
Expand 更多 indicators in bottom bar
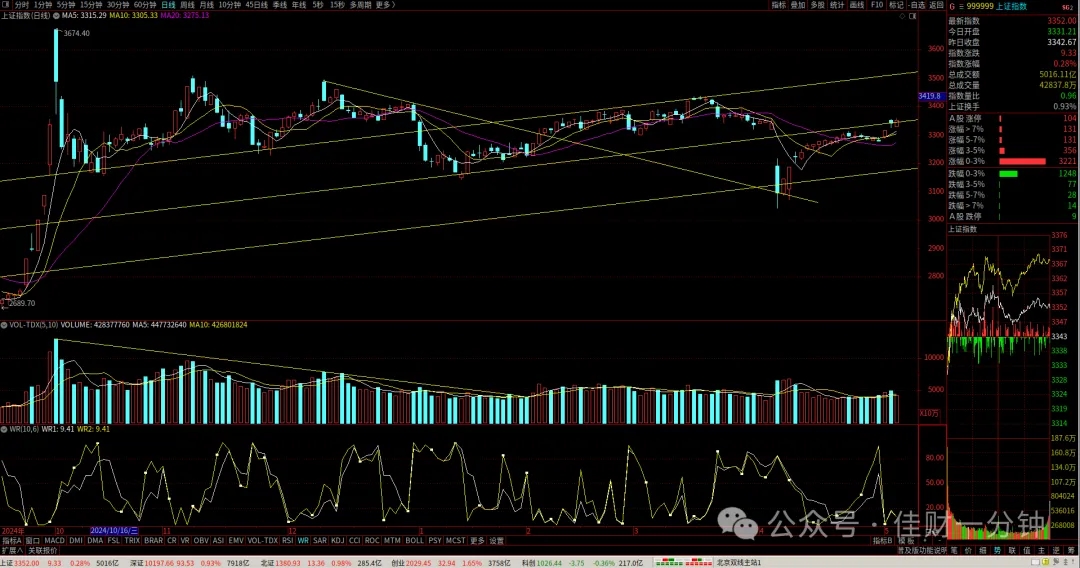[477, 541]
